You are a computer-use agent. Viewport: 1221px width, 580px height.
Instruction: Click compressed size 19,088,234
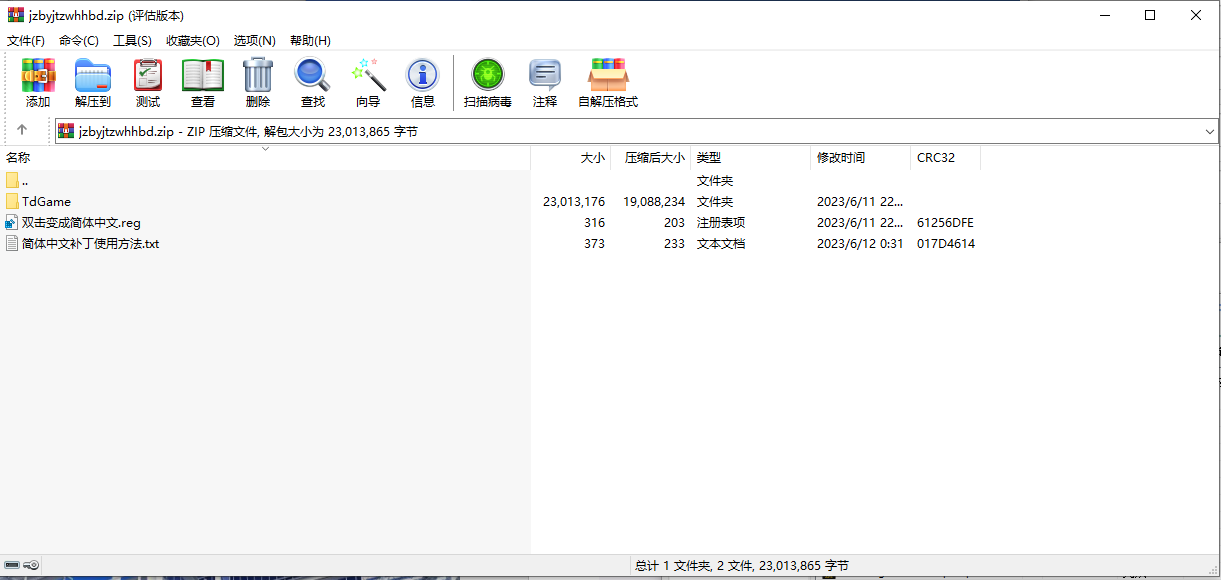pyautogui.click(x=654, y=202)
